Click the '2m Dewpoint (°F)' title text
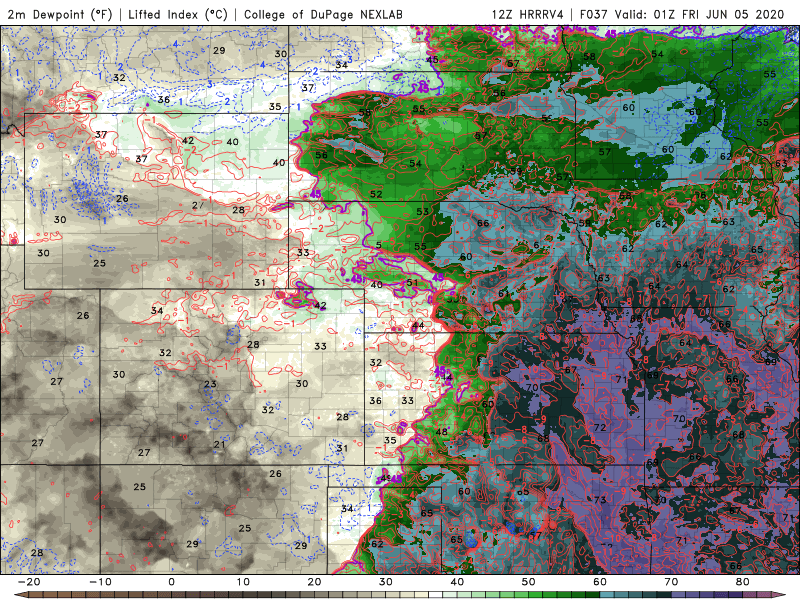800x600 pixels. pos(60,14)
